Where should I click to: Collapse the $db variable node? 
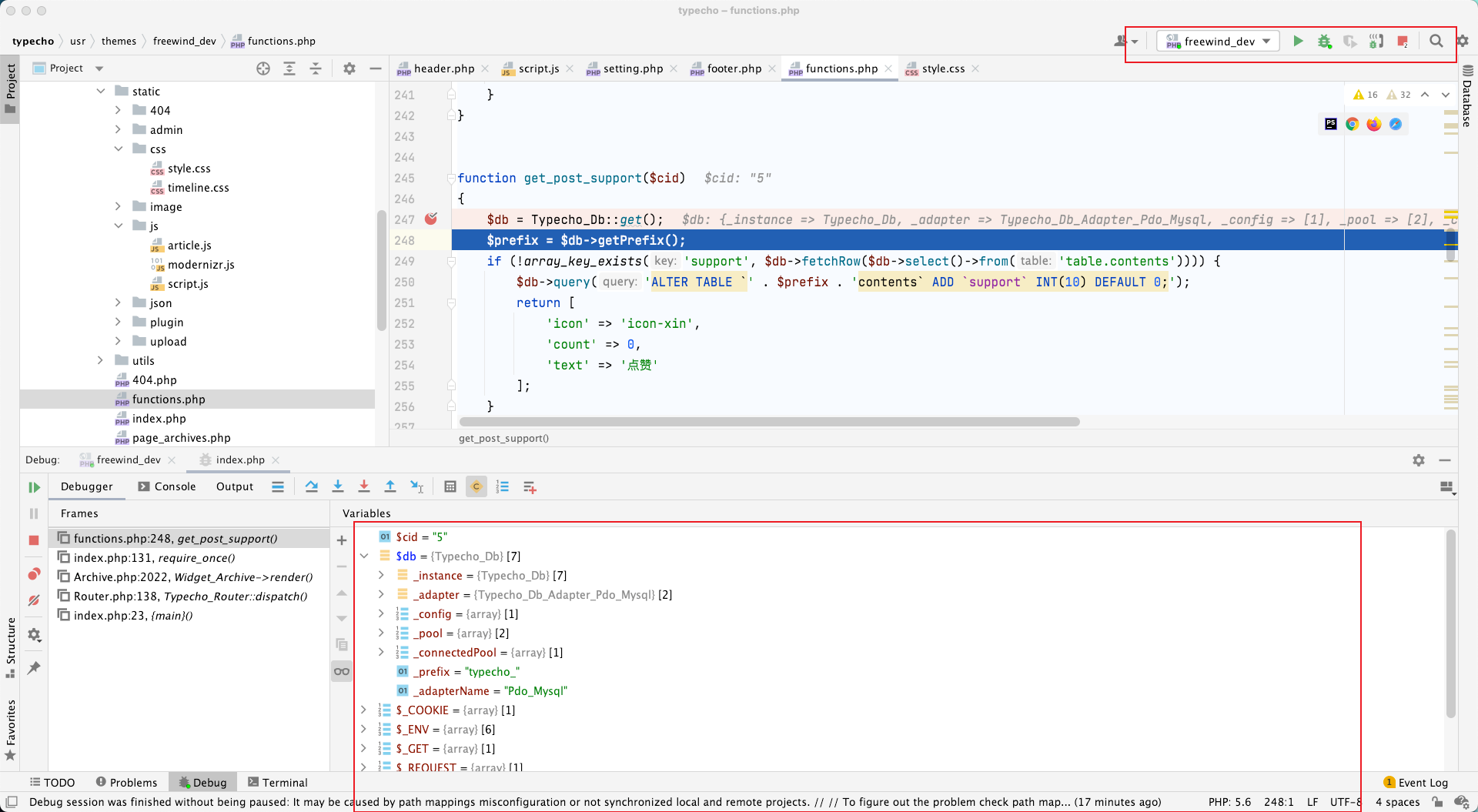point(364,556)
